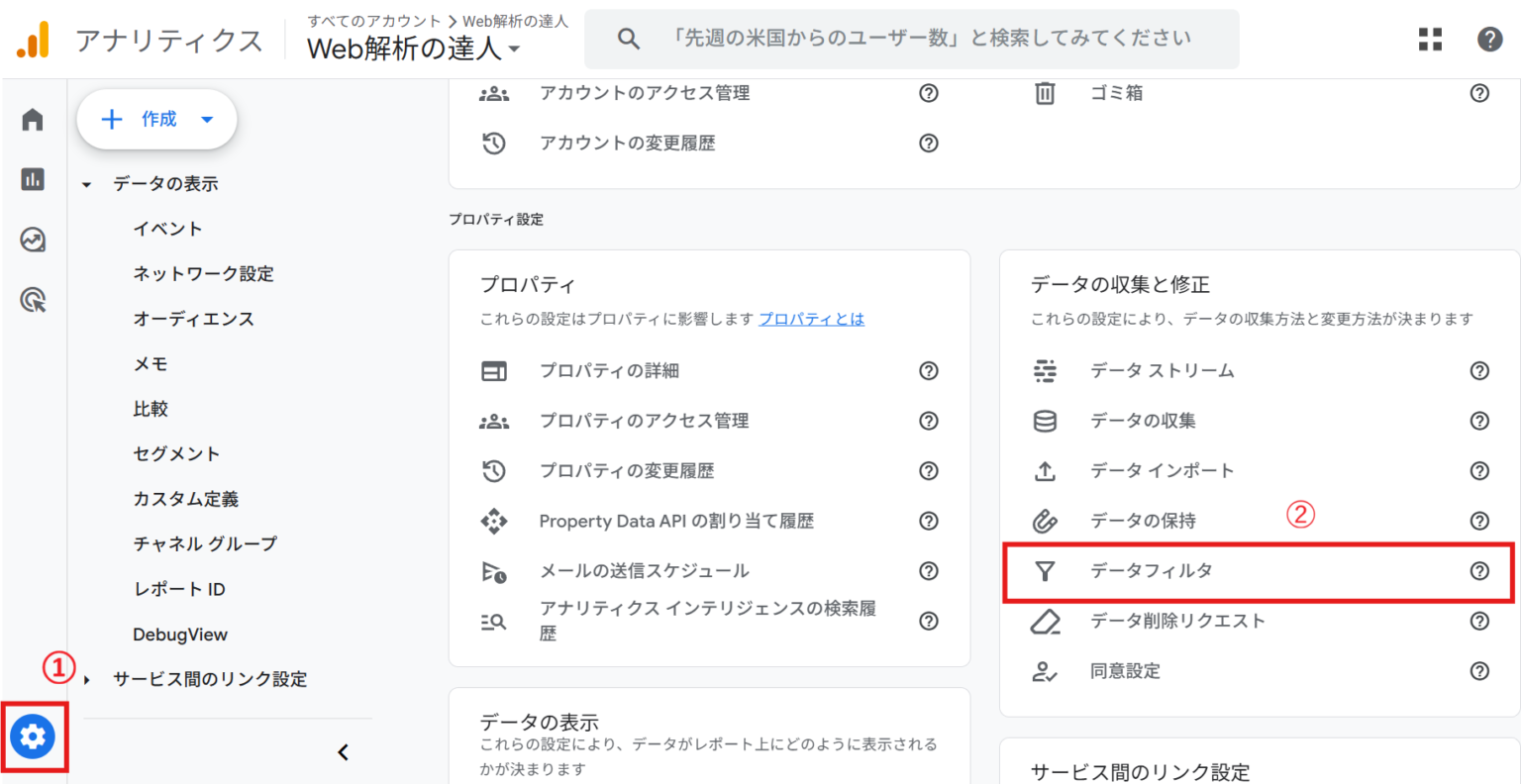The width and height of the screenshot is (1521, 784).
Task: Open the Admin gear icon
Action: click(33, 736)
